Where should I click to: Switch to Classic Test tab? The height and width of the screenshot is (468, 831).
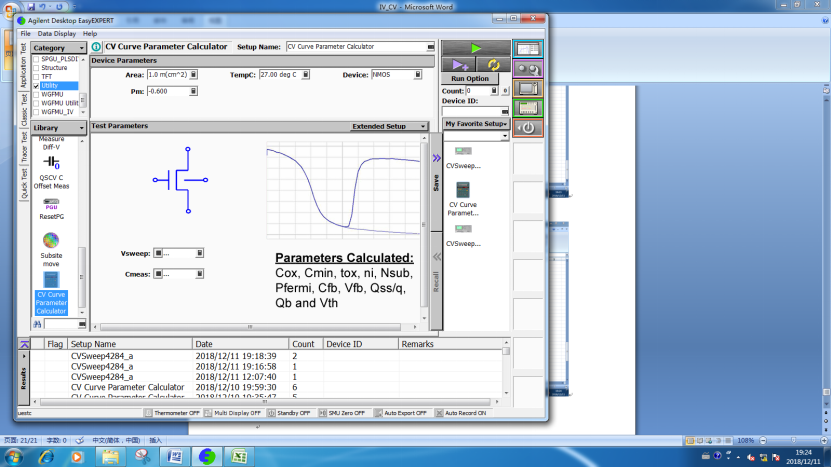(x=23, y=110)
